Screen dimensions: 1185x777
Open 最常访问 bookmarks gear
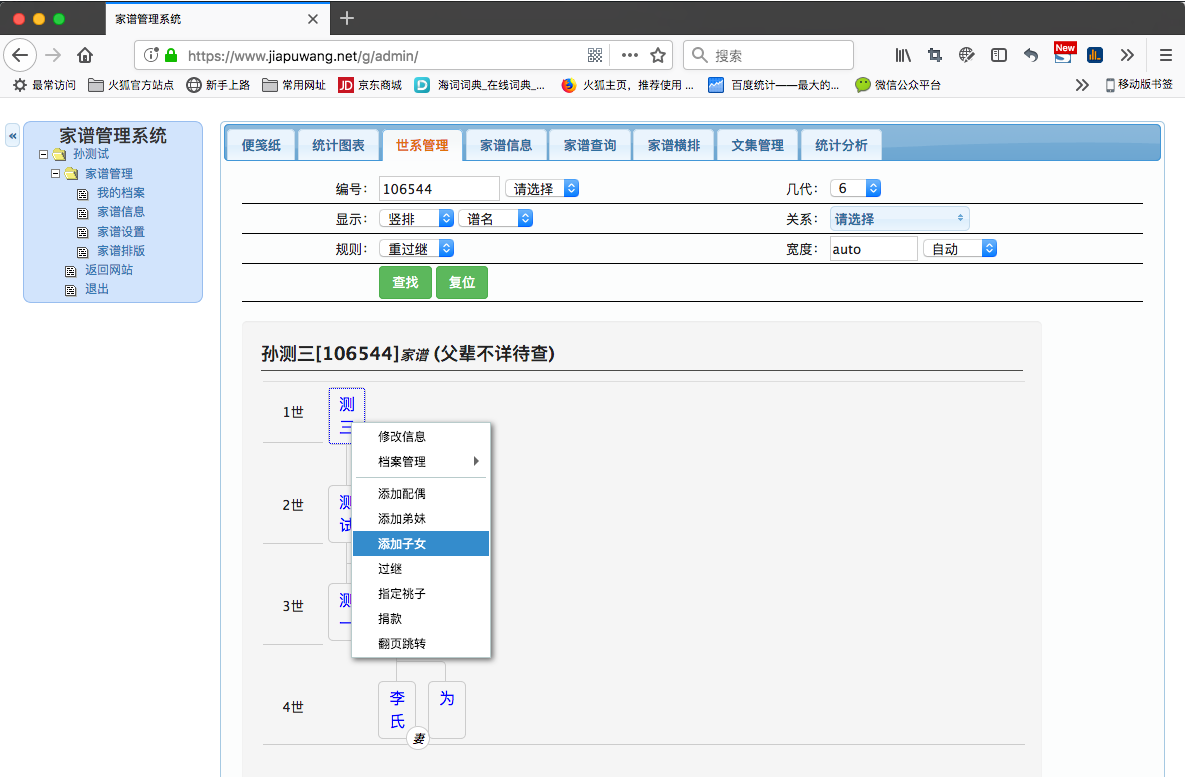tap(45, 85)
